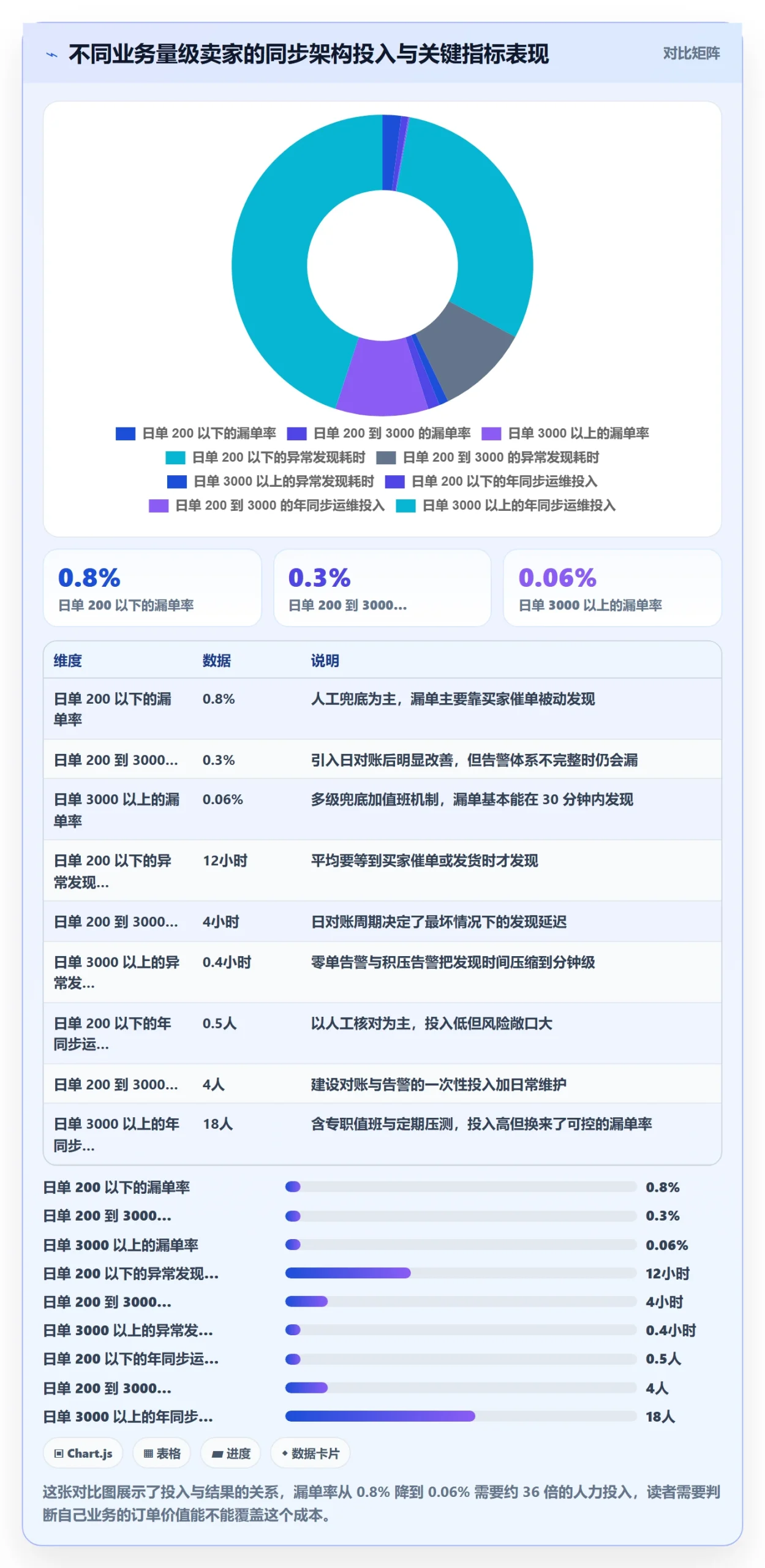Open the 0.3% stat card
765x1568 pixels.
pos(382,588)
